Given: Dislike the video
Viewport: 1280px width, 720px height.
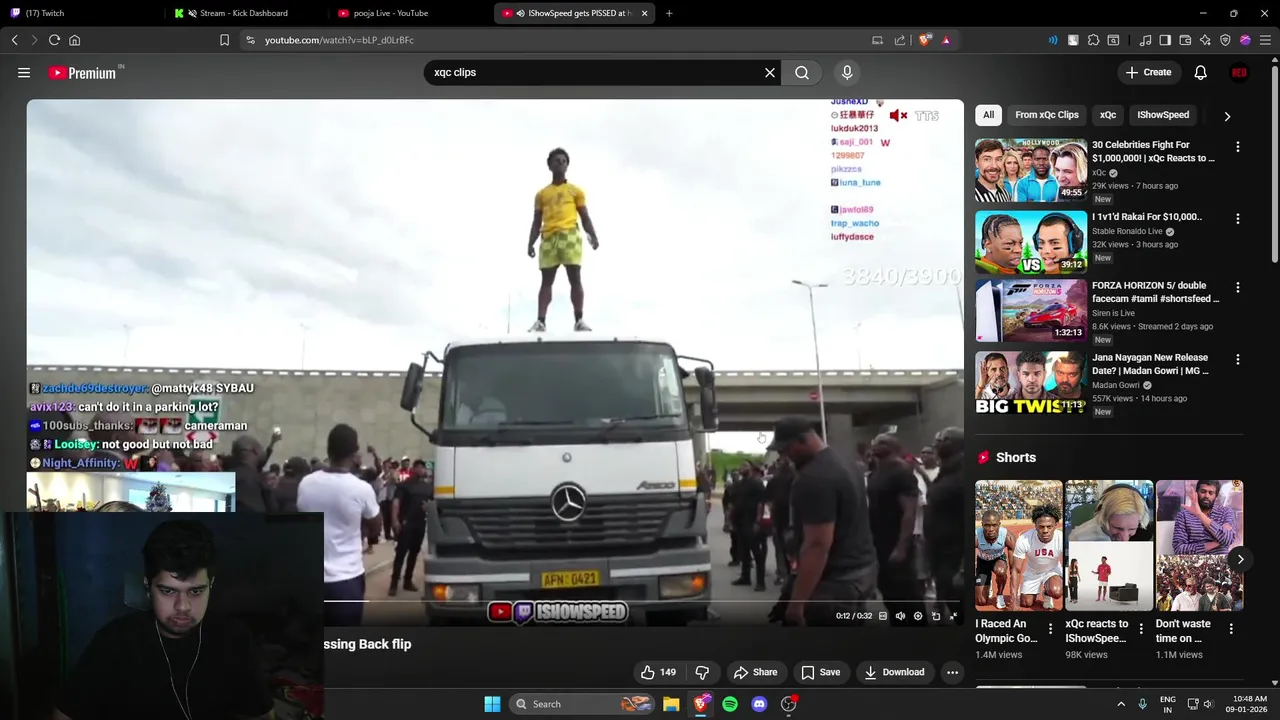Looking at the screenshot, I should pos(702,672).
